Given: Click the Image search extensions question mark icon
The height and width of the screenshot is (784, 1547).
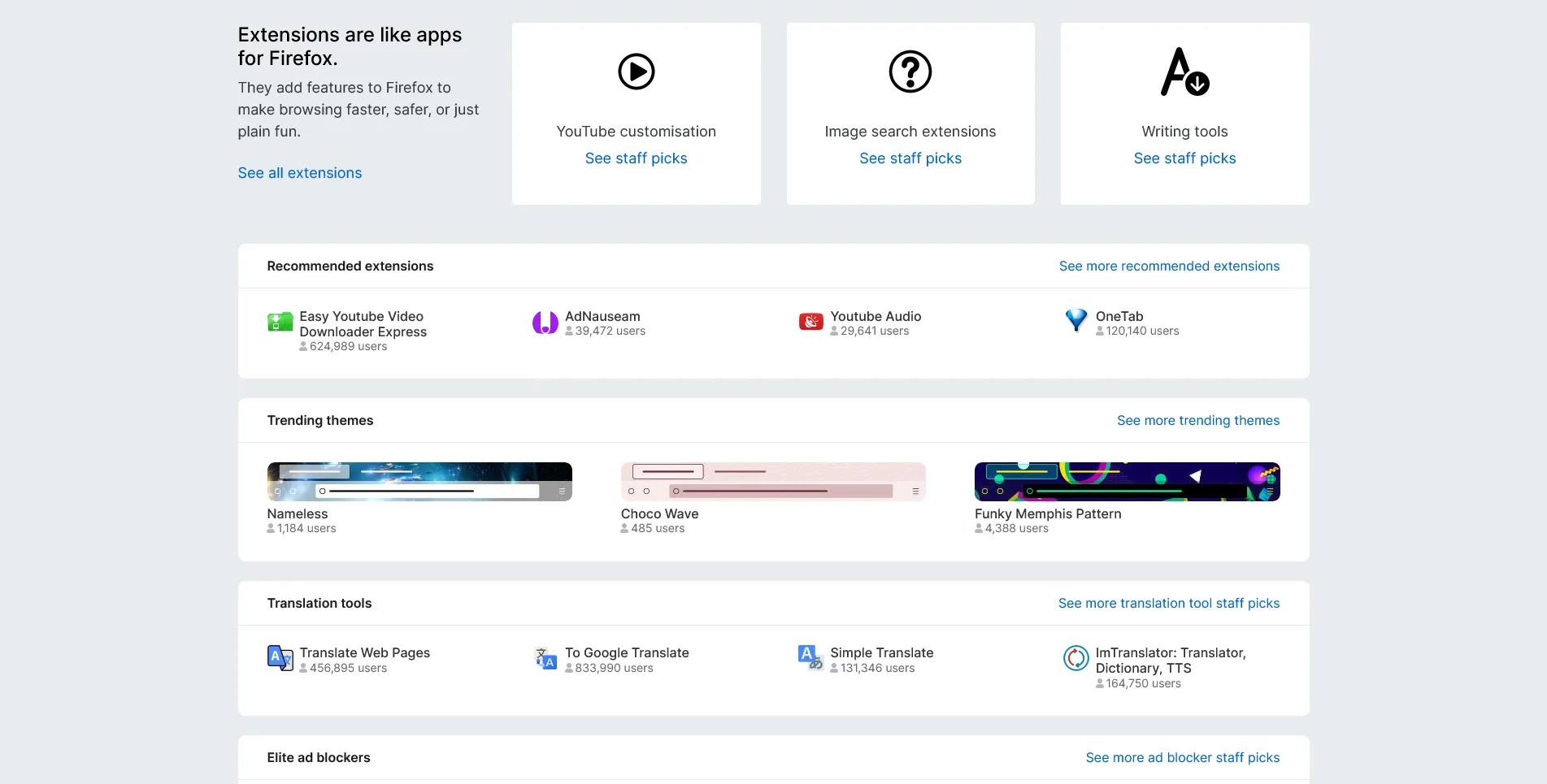Looking at the screenshot, I should (x=910, y=71).
